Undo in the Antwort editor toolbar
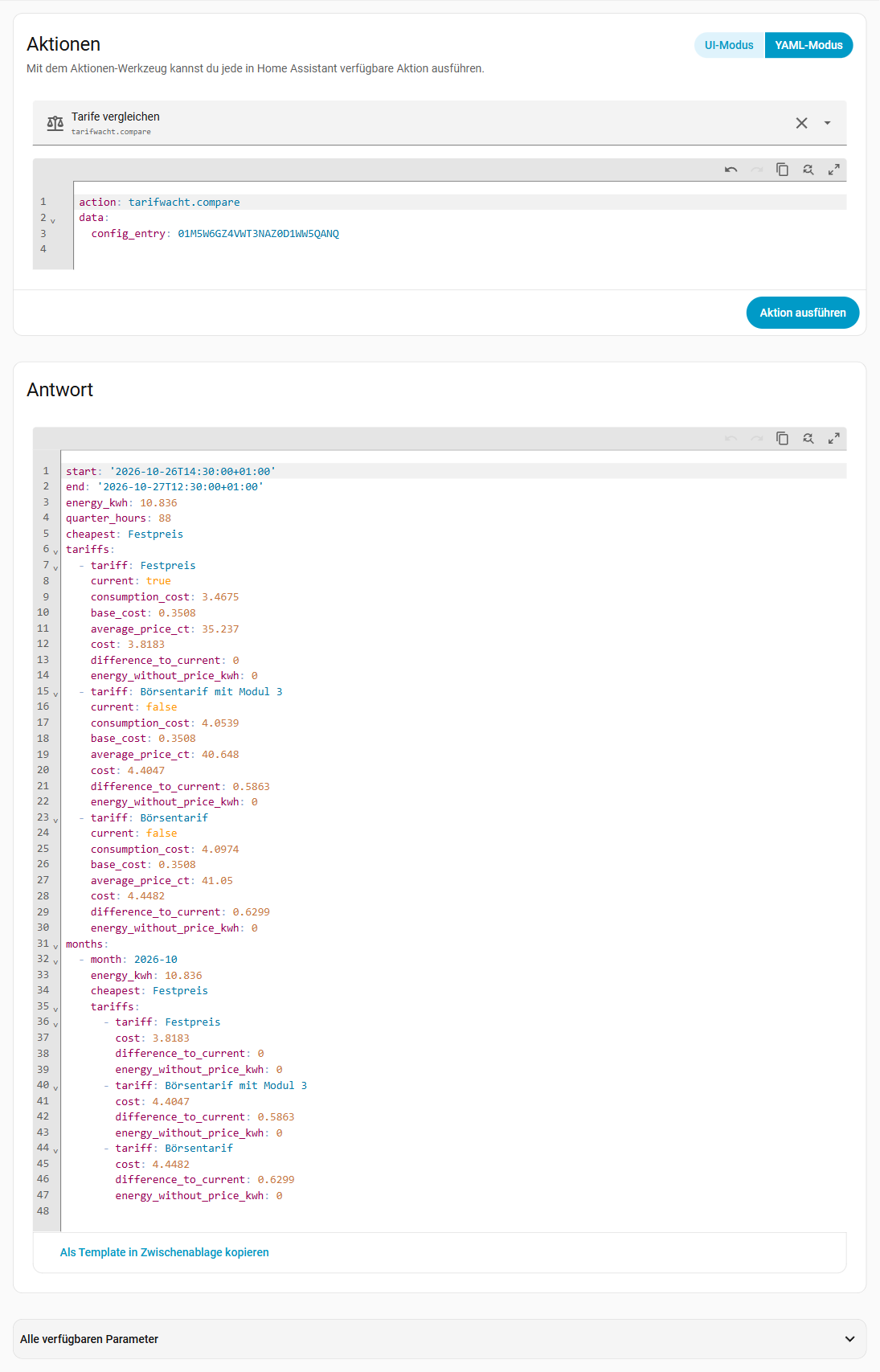 731,438
